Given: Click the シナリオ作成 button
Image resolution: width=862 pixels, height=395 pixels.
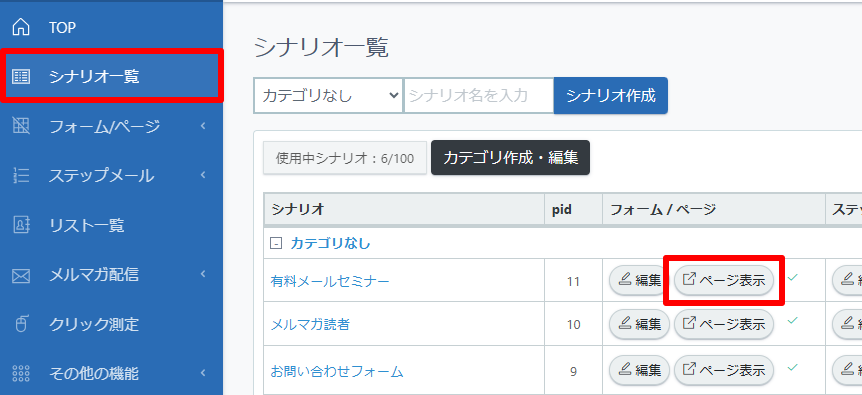Looking at the screenshot, I should pyautogui.click(x=611, y=96).
